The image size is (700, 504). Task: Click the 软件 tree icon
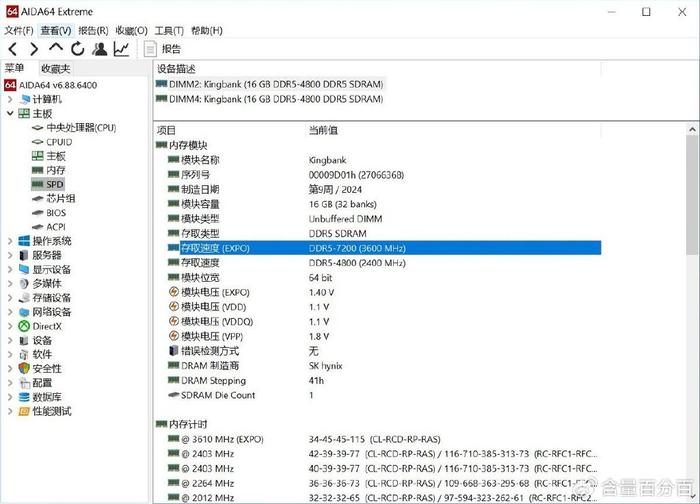24,354
